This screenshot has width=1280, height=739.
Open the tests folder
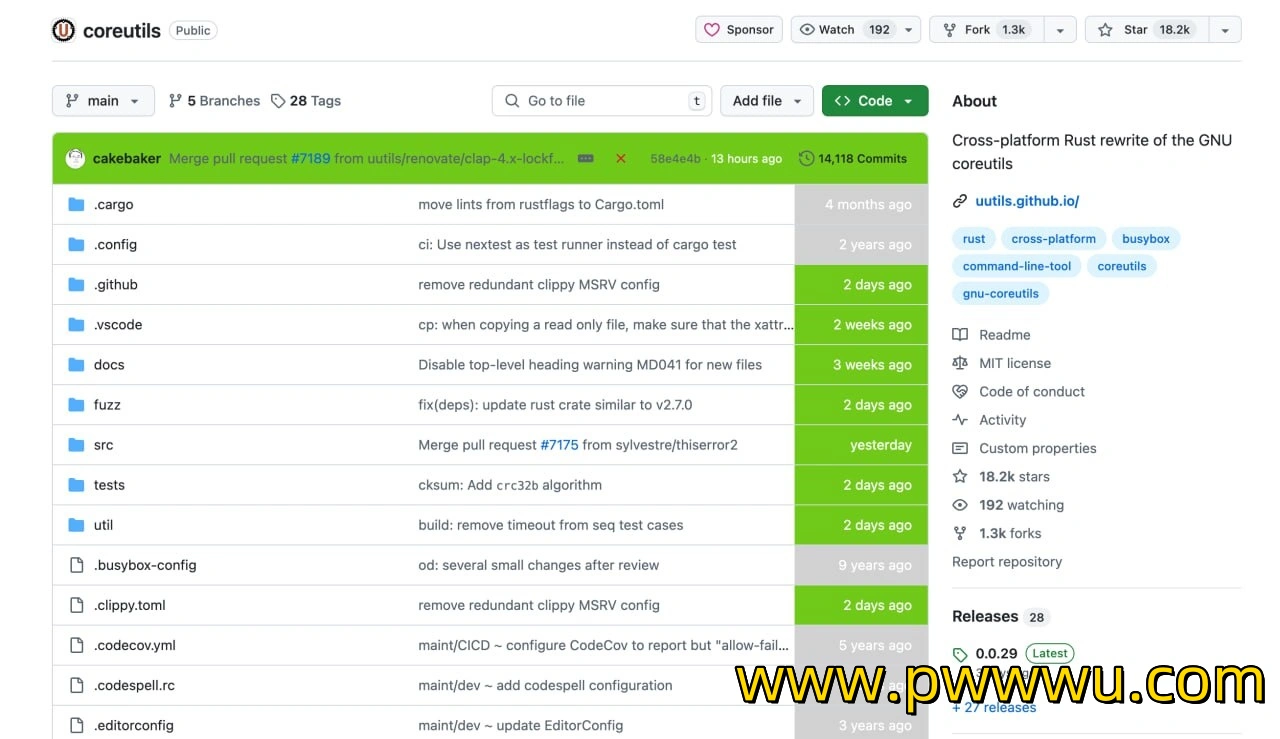109,484
